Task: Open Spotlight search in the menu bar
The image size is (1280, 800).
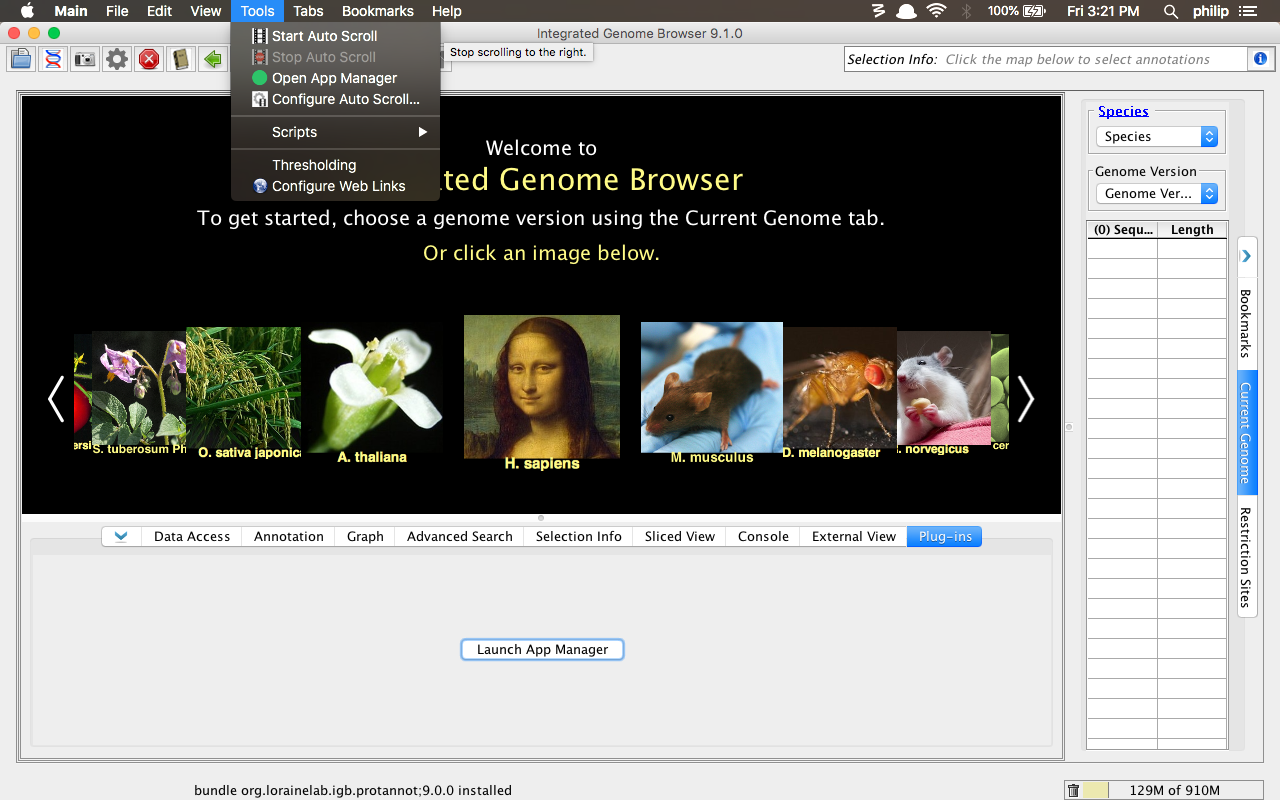Action: point(1171,11)
